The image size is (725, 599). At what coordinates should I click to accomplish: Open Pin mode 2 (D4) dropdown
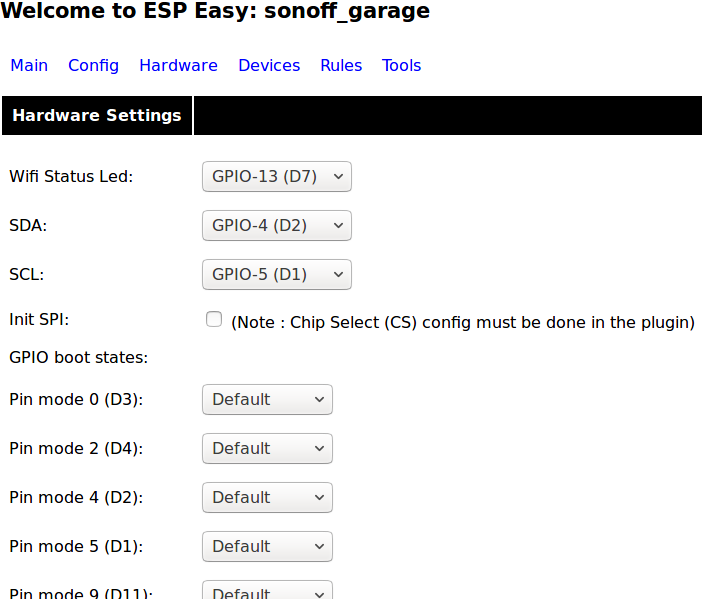point(267,449)
